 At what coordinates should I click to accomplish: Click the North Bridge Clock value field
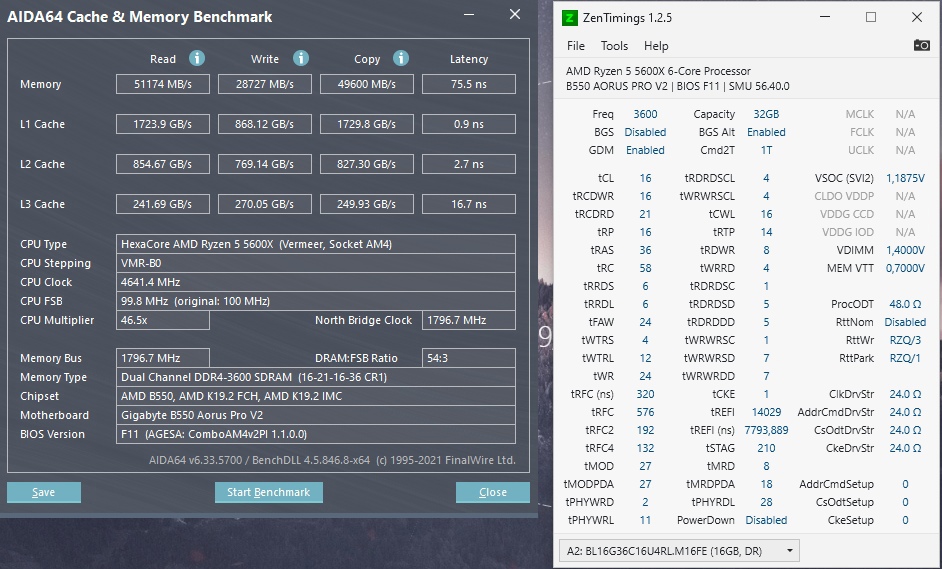pos(469,320)
